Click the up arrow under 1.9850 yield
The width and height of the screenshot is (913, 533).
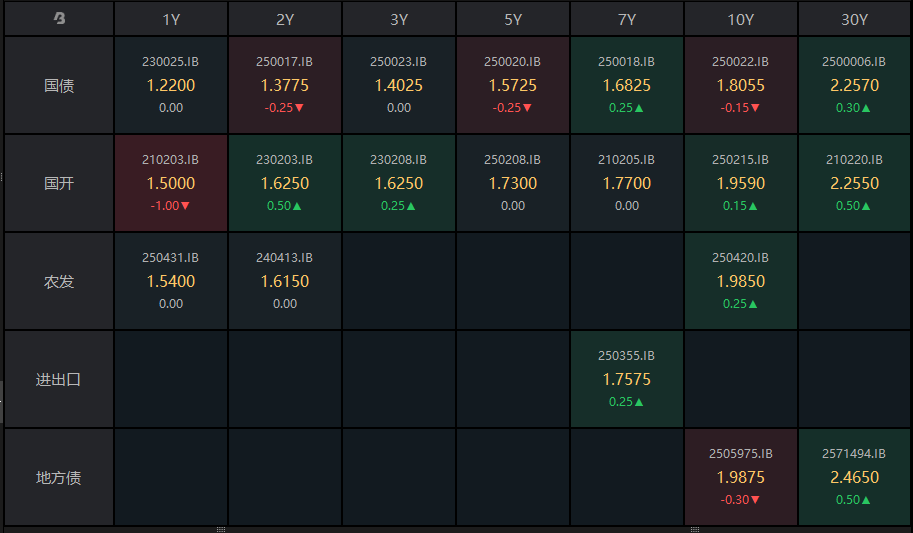752,304
